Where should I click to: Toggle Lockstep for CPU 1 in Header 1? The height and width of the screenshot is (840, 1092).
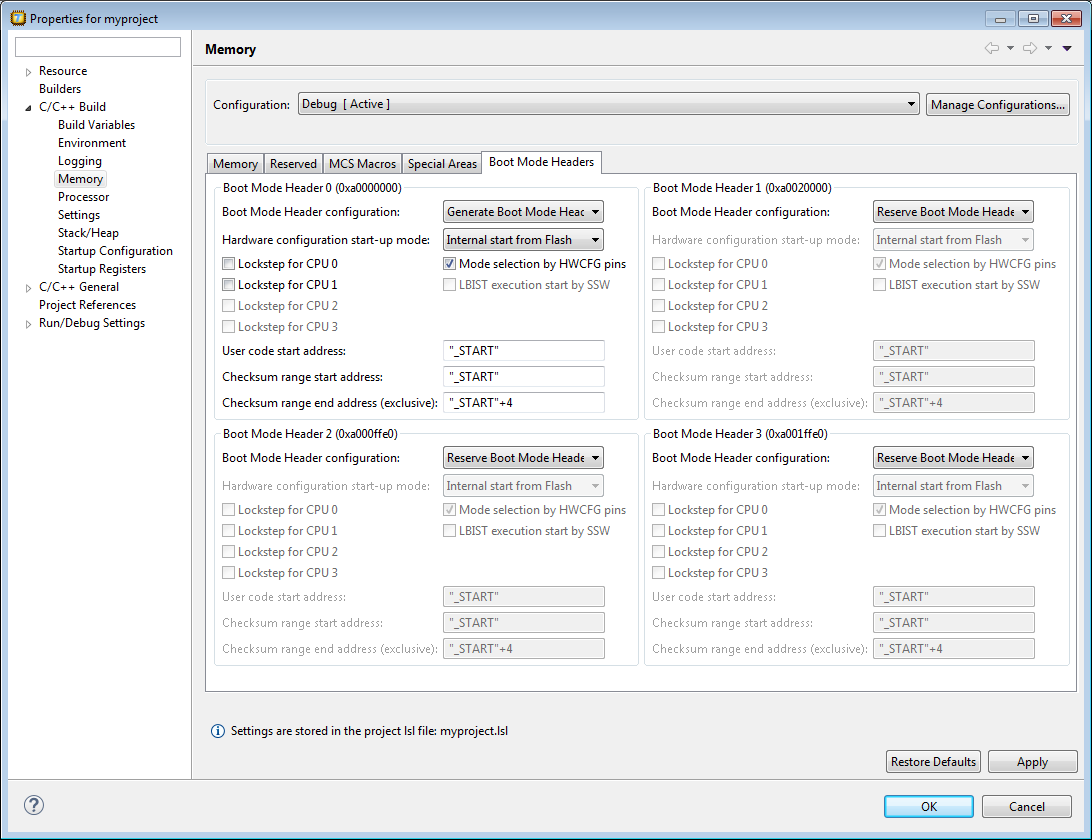click(658, 284)
